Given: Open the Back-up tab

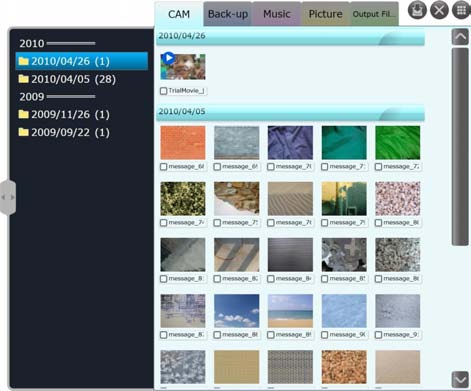Looking at the screenshot, I should [x=228, y=14].
